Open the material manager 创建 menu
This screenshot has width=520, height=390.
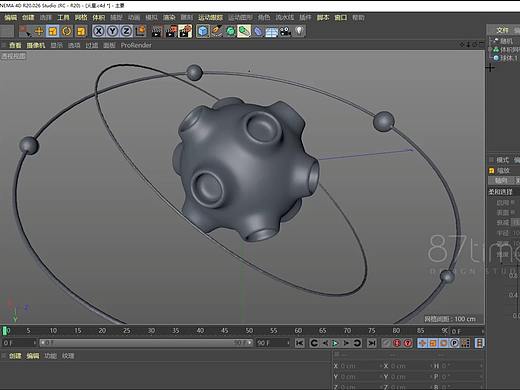point(15,356)
